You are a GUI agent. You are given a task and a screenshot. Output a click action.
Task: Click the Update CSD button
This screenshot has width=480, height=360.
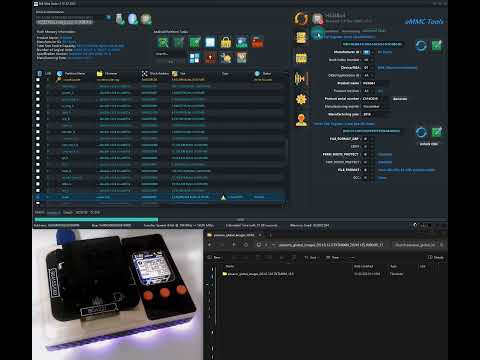(x=429, y=144)
